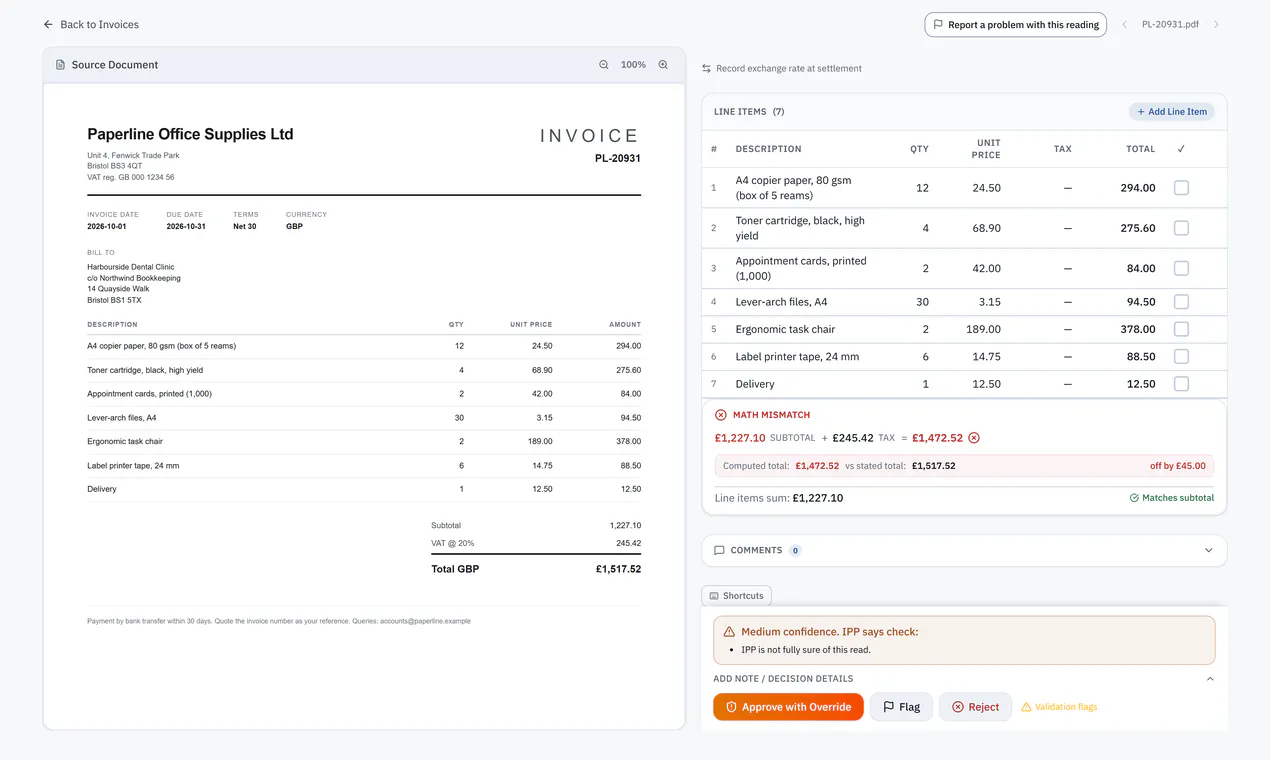Viewport: 1270px width, 760px height.
Task: Collapse the Add Note / Decision Details section
Action: 1210,679
